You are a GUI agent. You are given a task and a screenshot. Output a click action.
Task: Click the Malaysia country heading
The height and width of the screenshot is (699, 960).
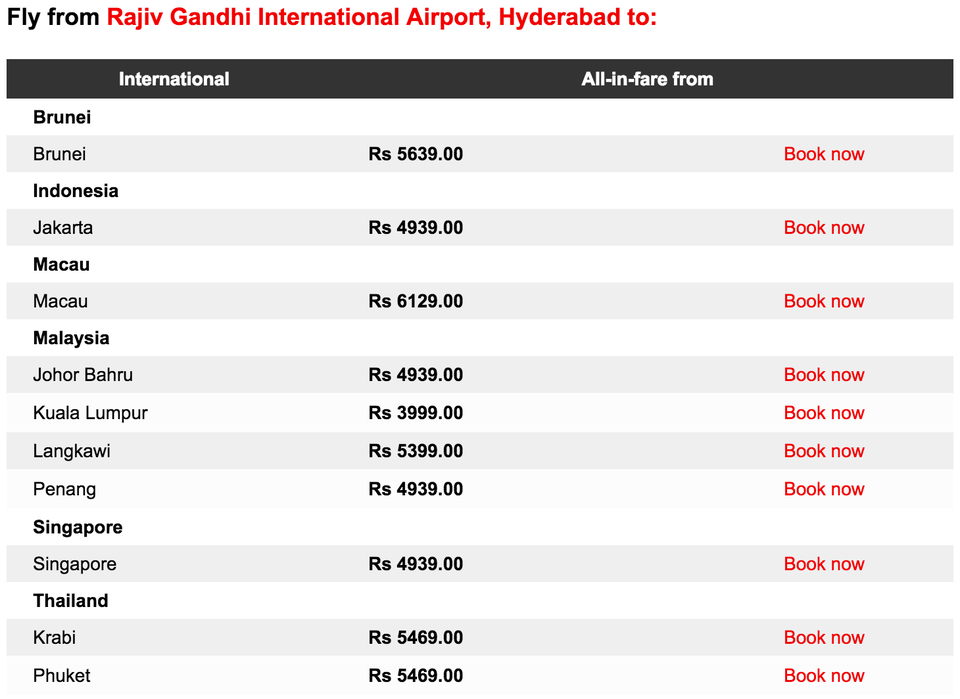click(x=71, y=338)
